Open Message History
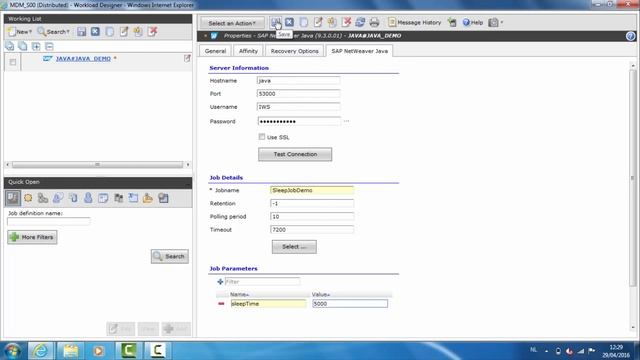 (415, 22)
